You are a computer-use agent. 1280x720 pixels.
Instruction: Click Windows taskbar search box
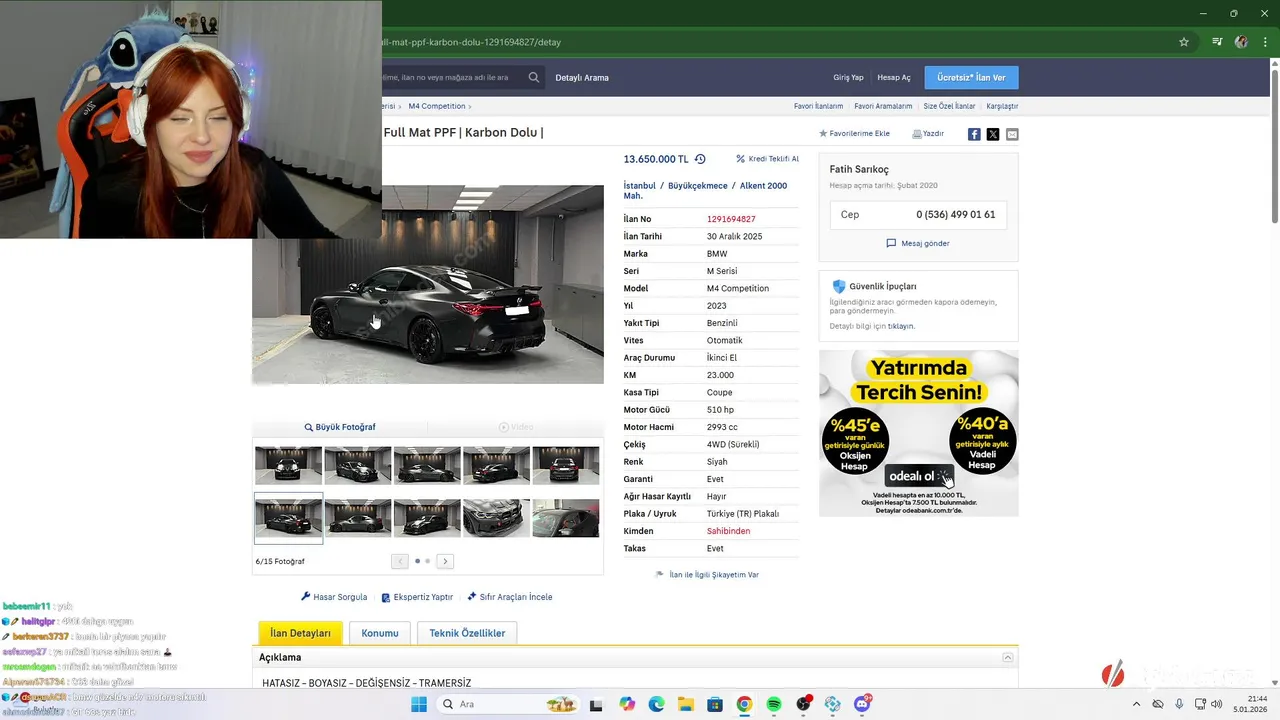click(x=506, y=704)
